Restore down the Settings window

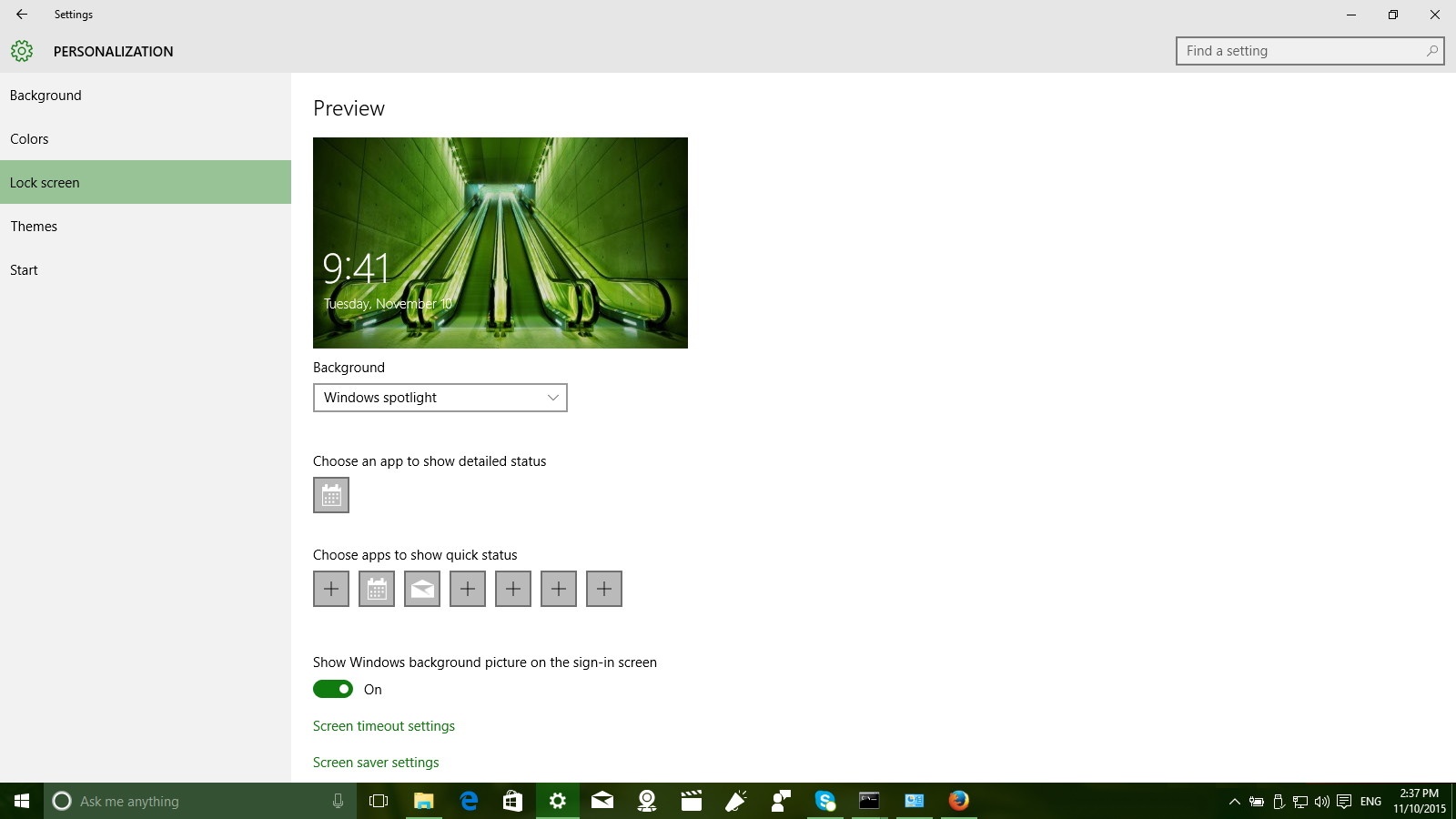pyautogui.click(x=1393, y=15)
